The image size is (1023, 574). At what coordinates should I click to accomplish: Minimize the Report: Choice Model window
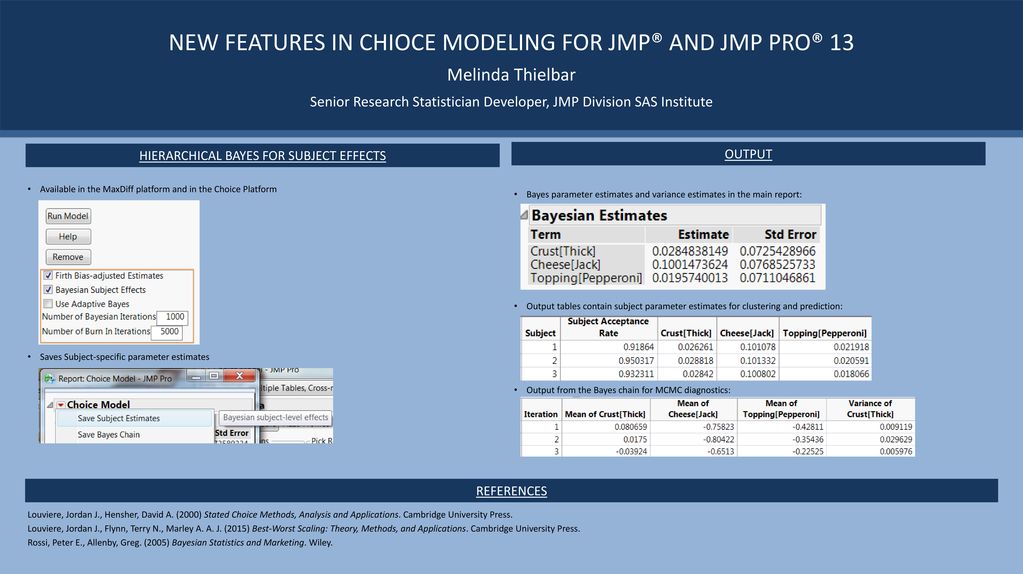click(x=195, y=376)
